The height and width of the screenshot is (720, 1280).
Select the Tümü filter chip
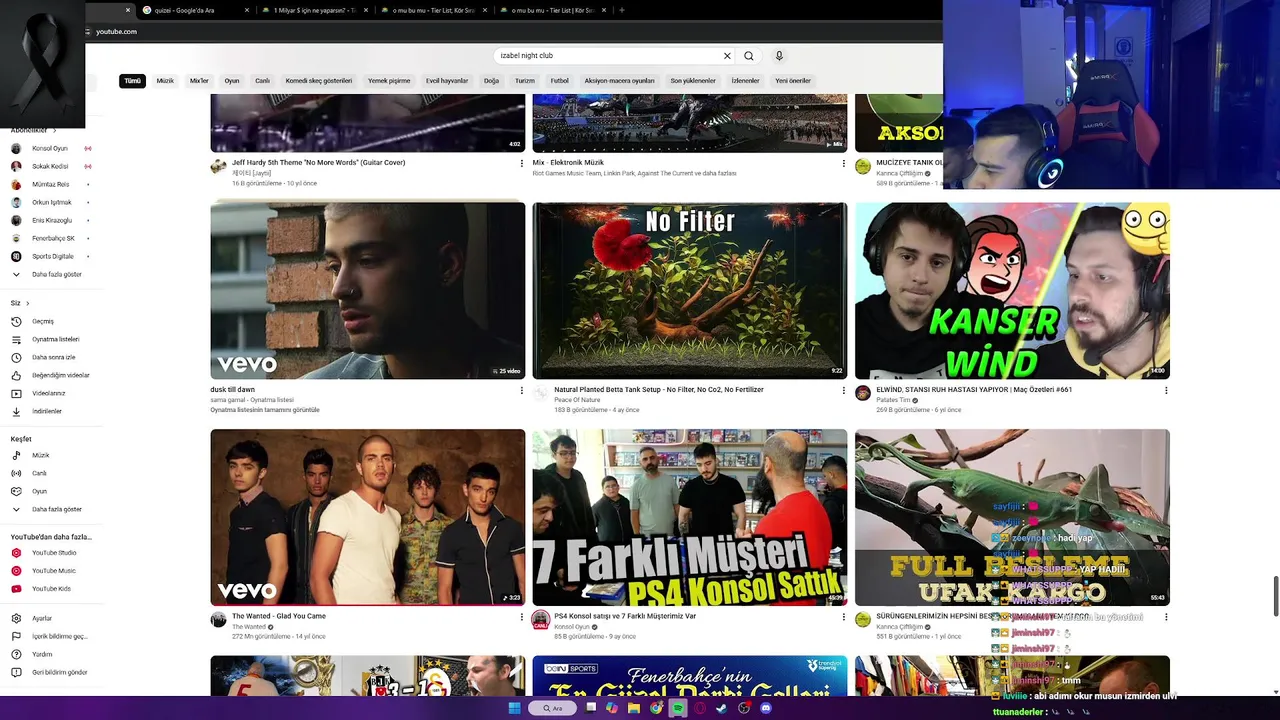click(x=132, y=81)
